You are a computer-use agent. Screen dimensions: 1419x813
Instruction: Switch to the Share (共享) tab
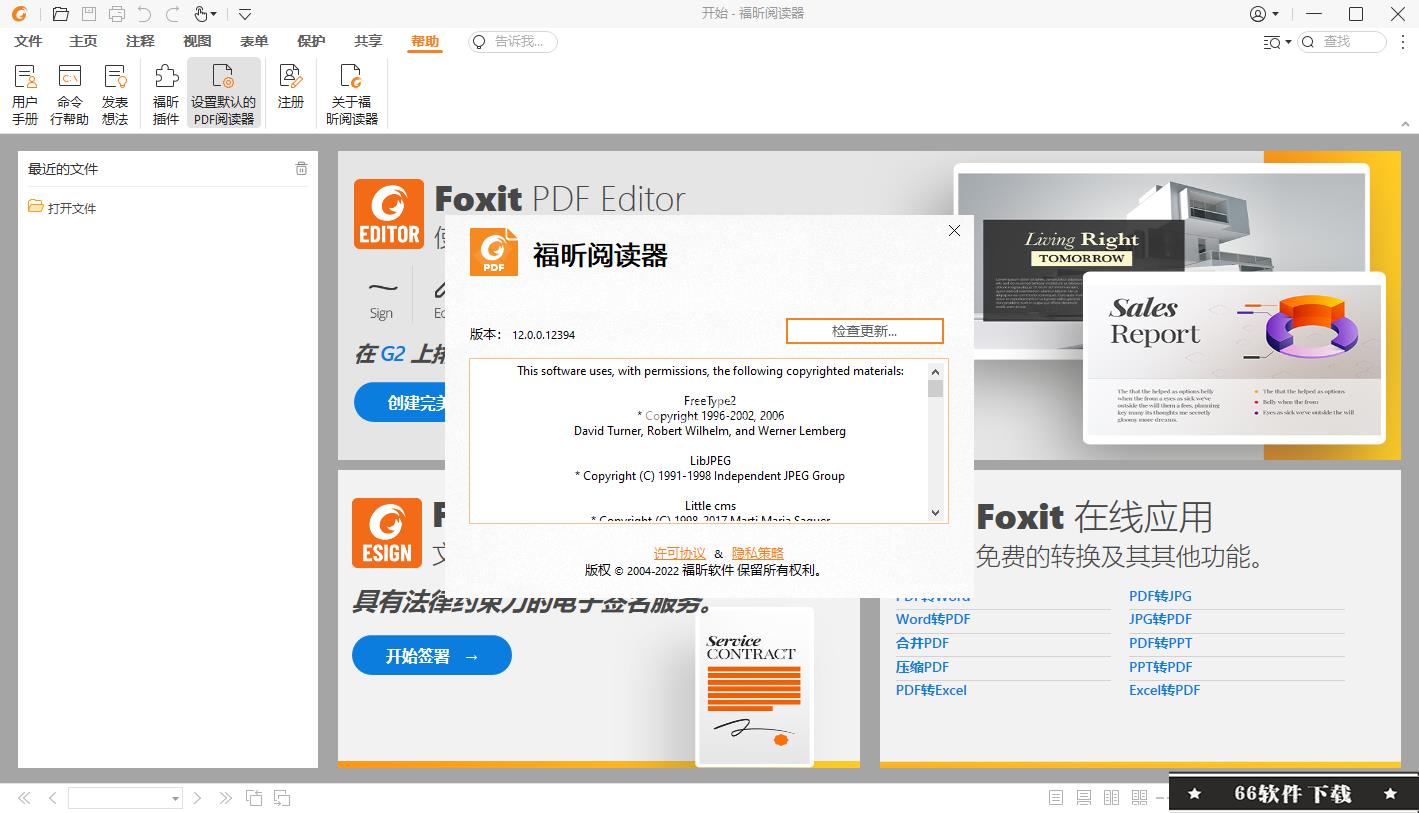[368, 41]
